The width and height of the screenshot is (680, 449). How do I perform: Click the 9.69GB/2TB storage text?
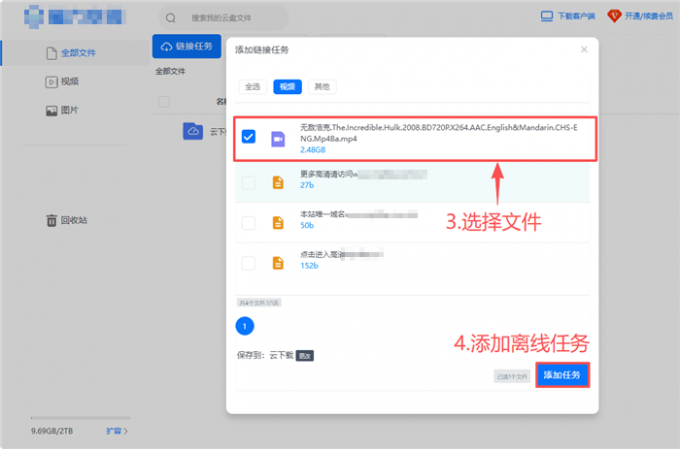click(52, 431)
